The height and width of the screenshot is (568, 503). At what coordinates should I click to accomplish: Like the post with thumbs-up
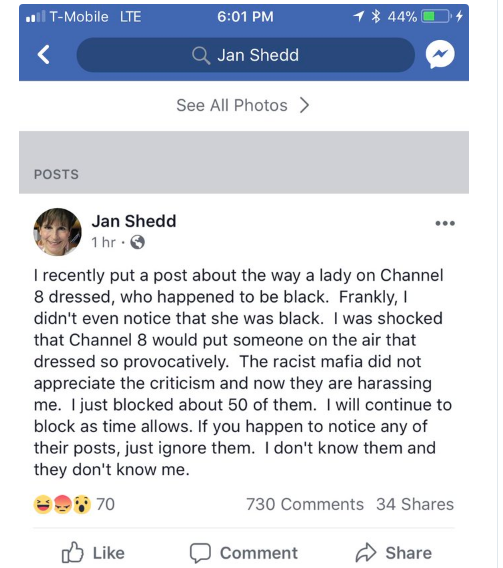pos(93,552)
